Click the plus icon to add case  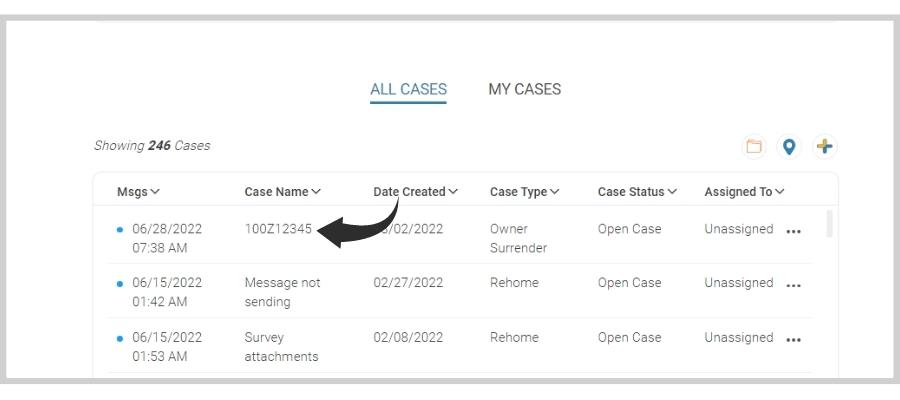click(825, 146)
